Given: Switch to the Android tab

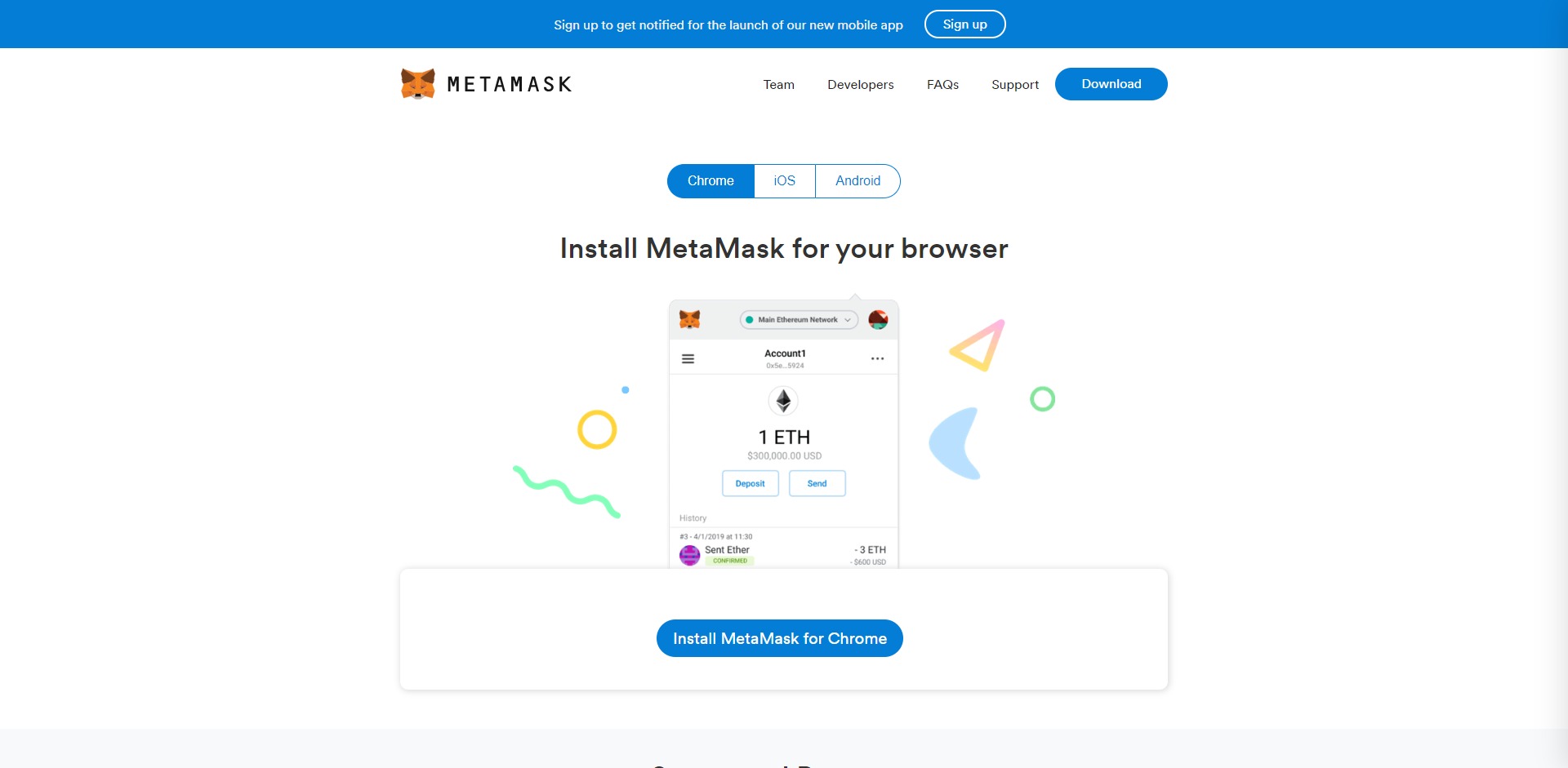Looking at the screenshot, I should (857, 181).
